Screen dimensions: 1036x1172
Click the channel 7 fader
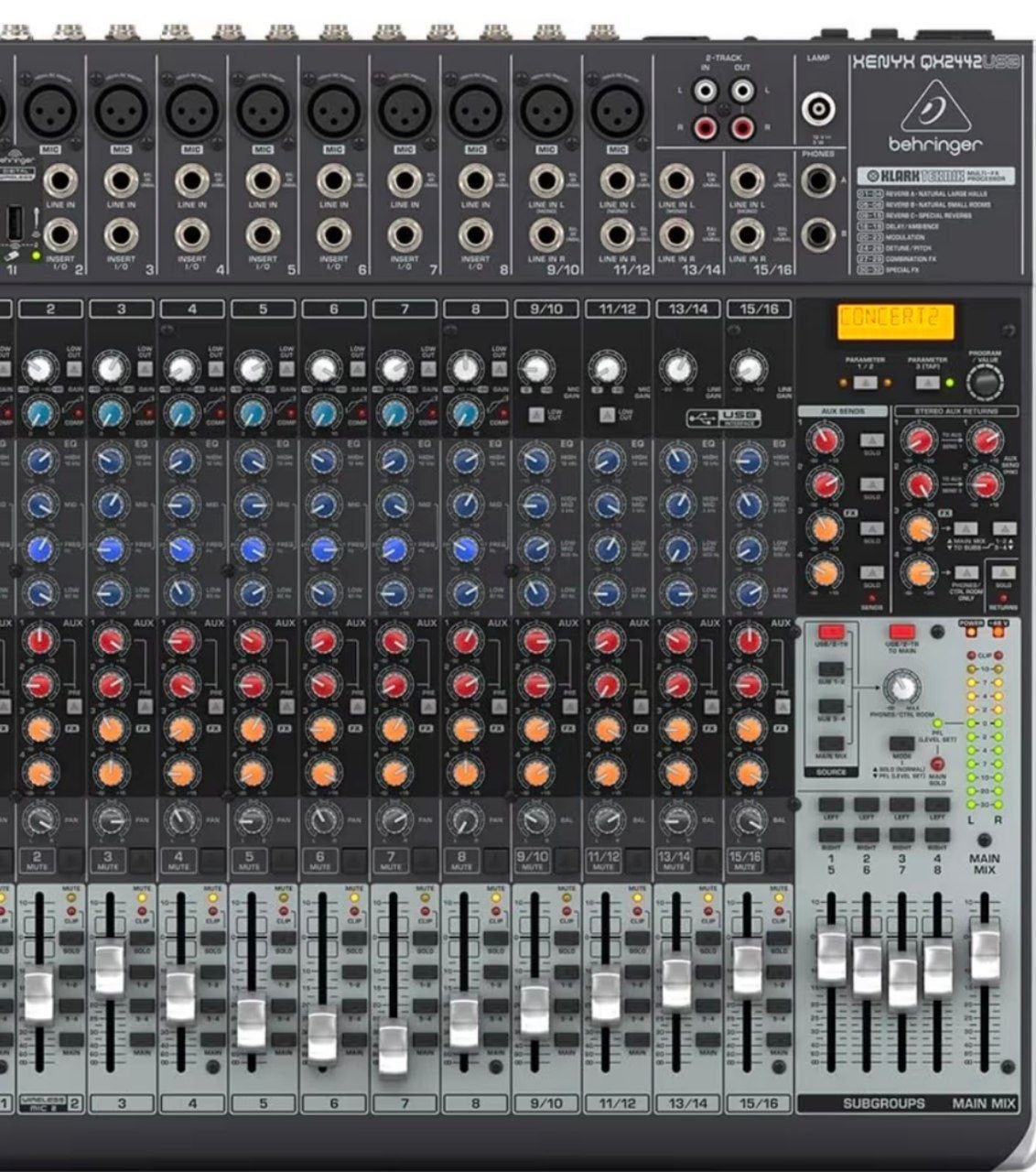point(394,1050)
